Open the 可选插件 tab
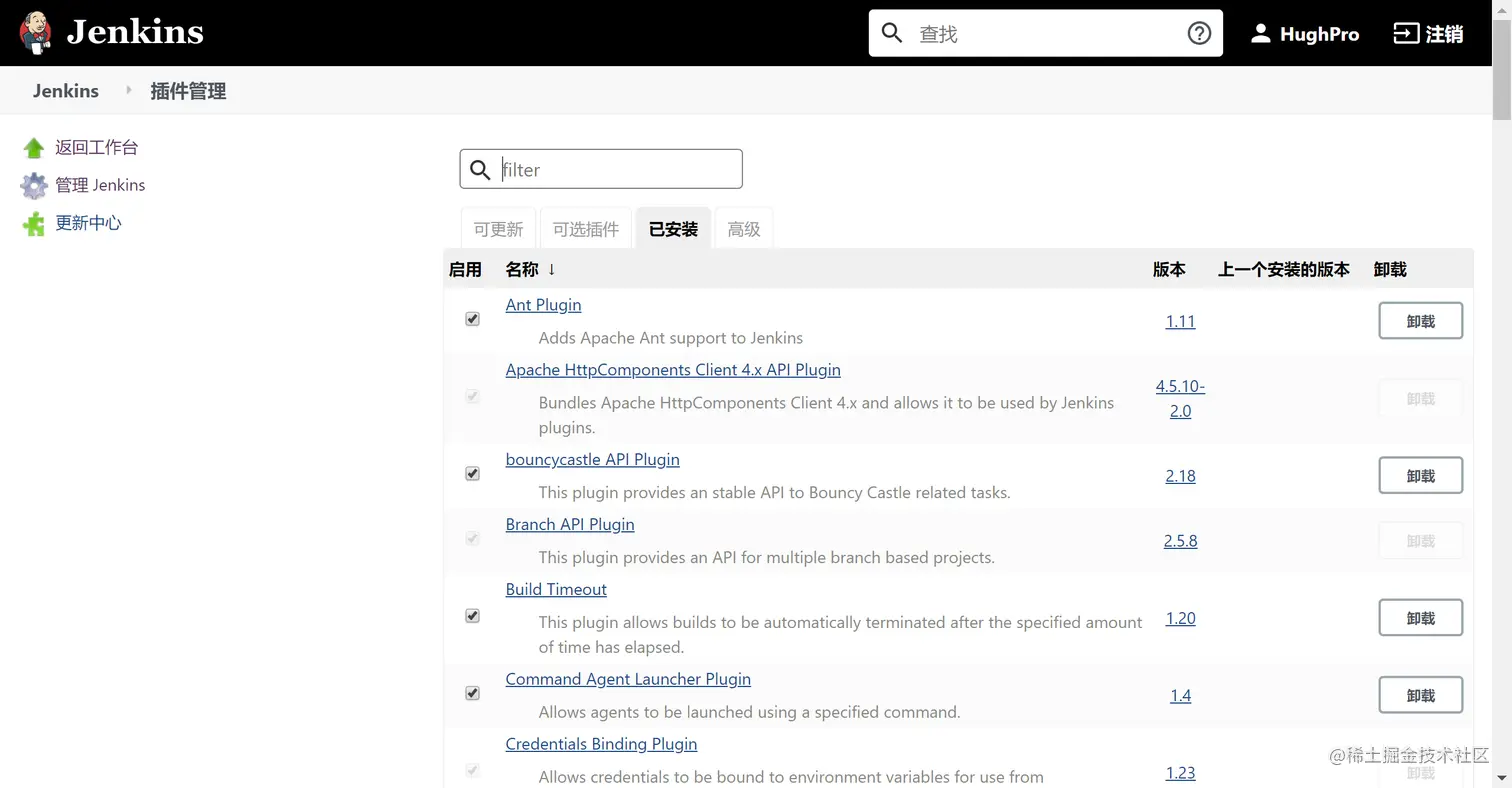This screenshot has height=788, width=1512. [x=586, y=229]
